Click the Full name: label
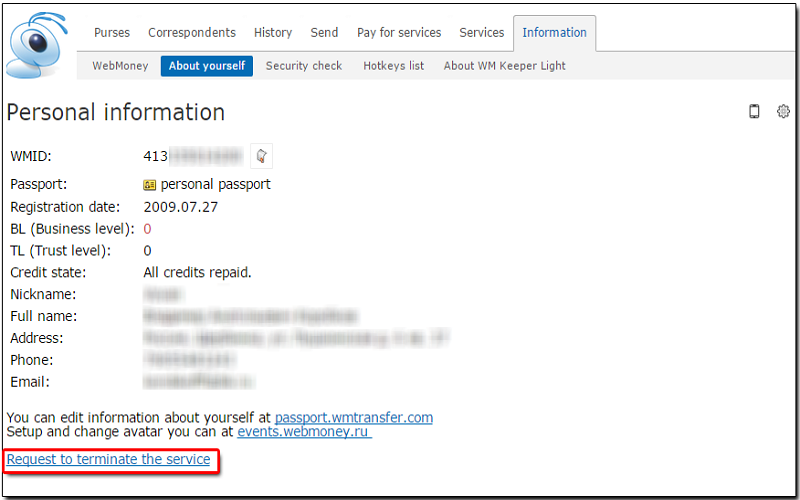 (44, 316)
